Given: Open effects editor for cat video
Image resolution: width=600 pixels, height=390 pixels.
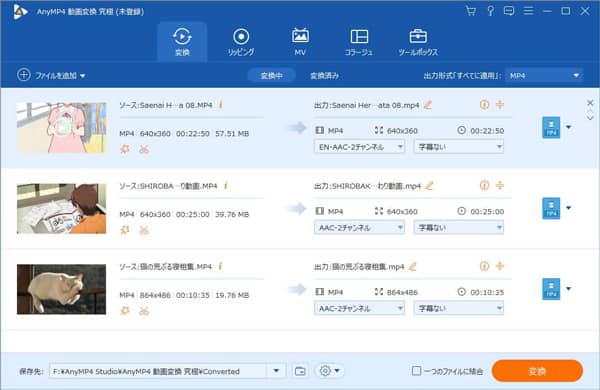Looking at the screenshot, I should 125,311.
